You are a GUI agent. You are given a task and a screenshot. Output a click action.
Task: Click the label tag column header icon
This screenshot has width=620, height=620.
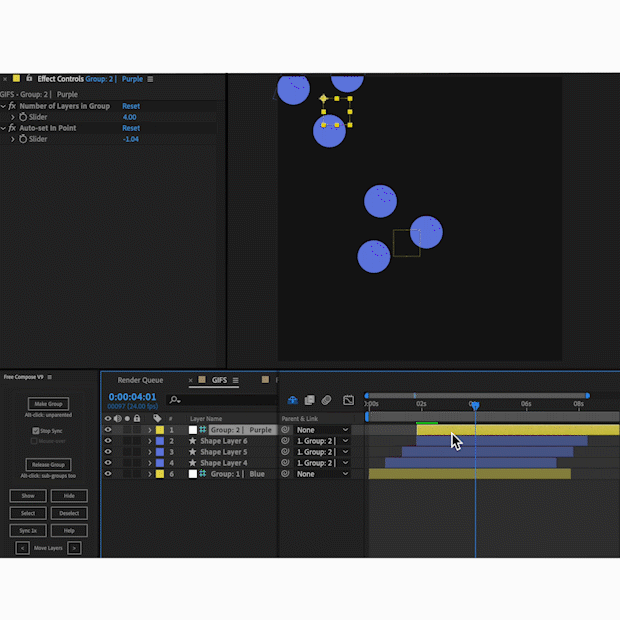point(157,418)
